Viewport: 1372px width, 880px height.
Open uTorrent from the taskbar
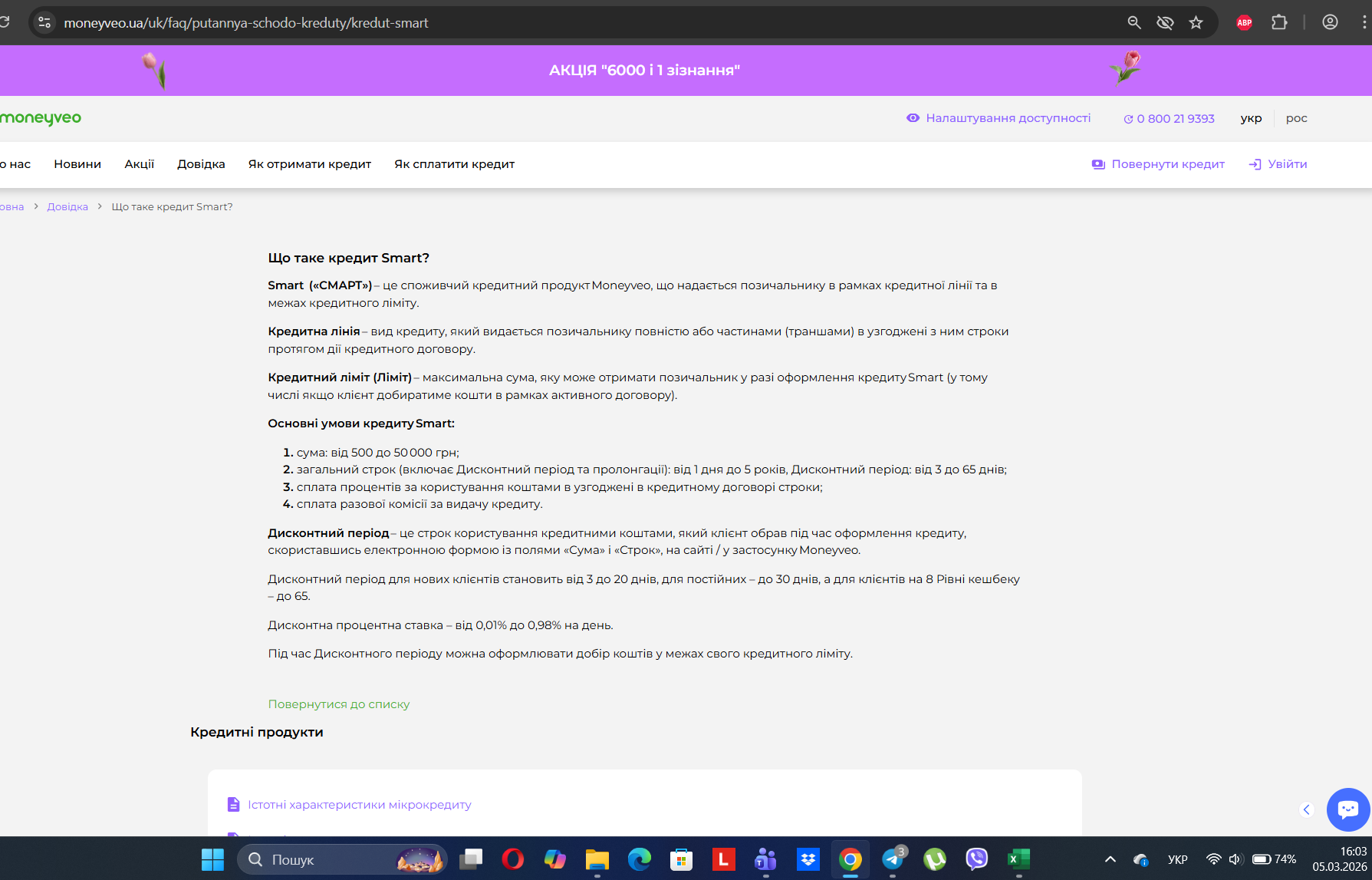[934, 859]
